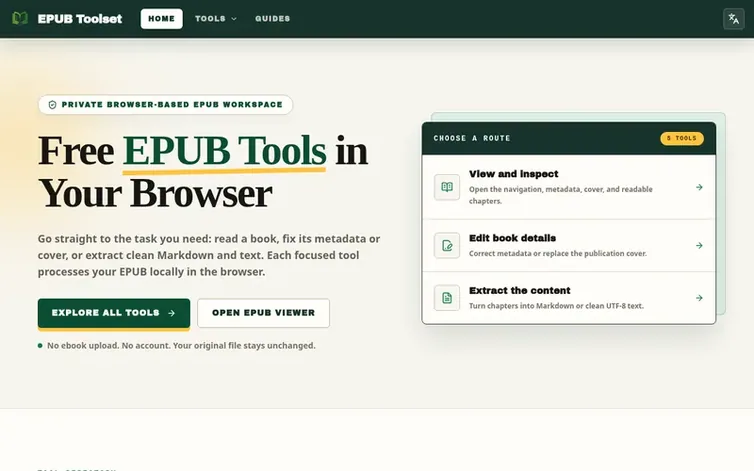This screenshot has width=754, height=471.
Task: Click the Explore All Tools button
Action: point(114,313)
